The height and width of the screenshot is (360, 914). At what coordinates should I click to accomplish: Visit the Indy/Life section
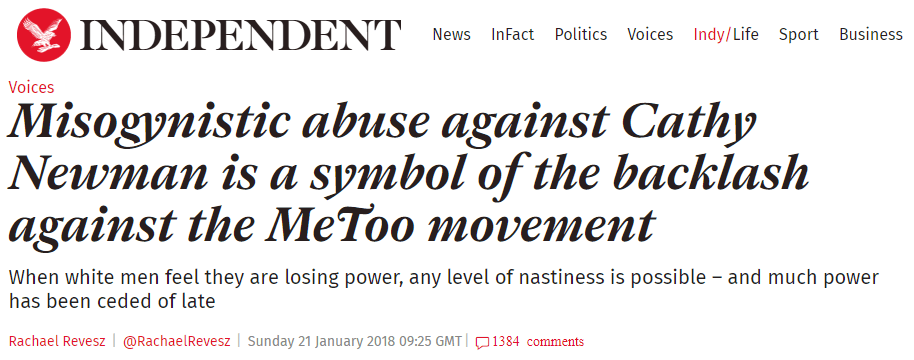click(x=726, y=35)
